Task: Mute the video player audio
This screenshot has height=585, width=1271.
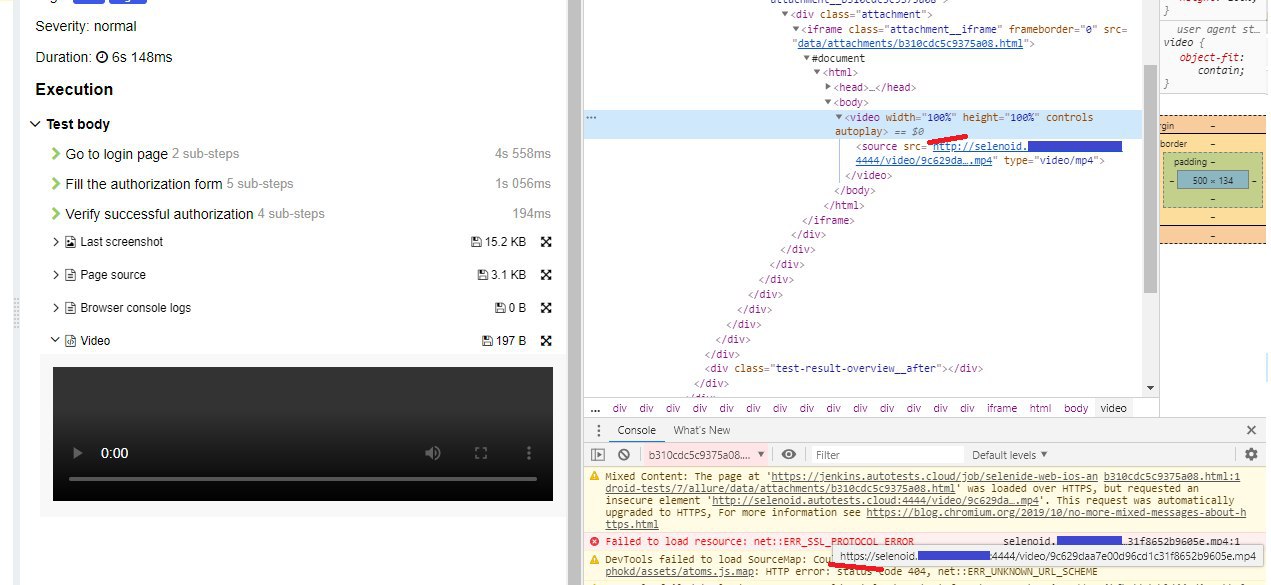Action: coord(433,453)
